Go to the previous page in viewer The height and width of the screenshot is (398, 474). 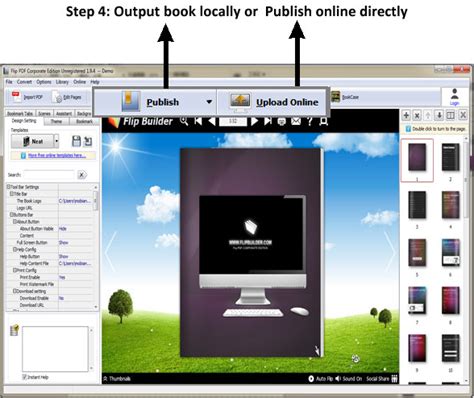tap(212, 121)
